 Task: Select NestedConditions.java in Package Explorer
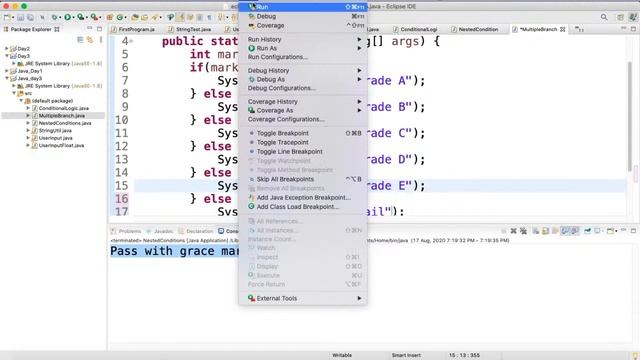65,123
